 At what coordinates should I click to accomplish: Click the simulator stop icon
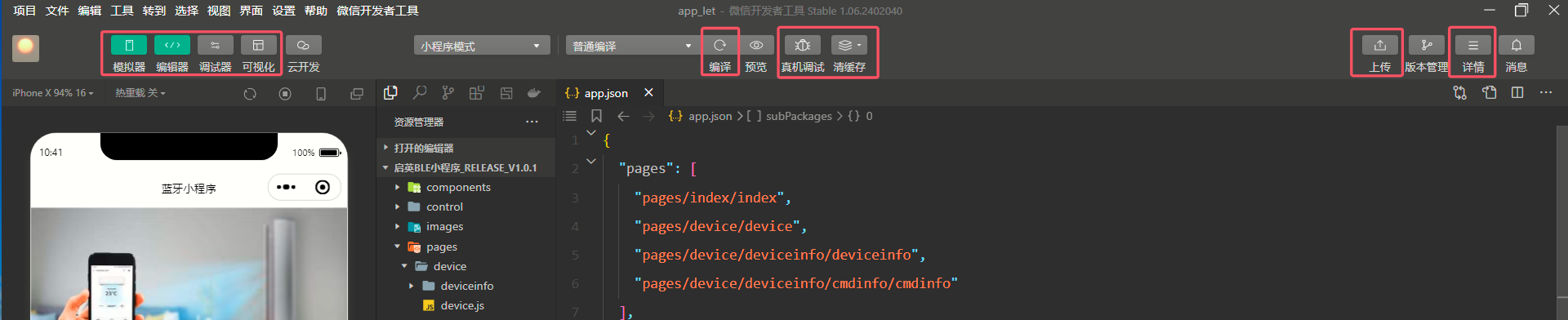click(285, 94)
